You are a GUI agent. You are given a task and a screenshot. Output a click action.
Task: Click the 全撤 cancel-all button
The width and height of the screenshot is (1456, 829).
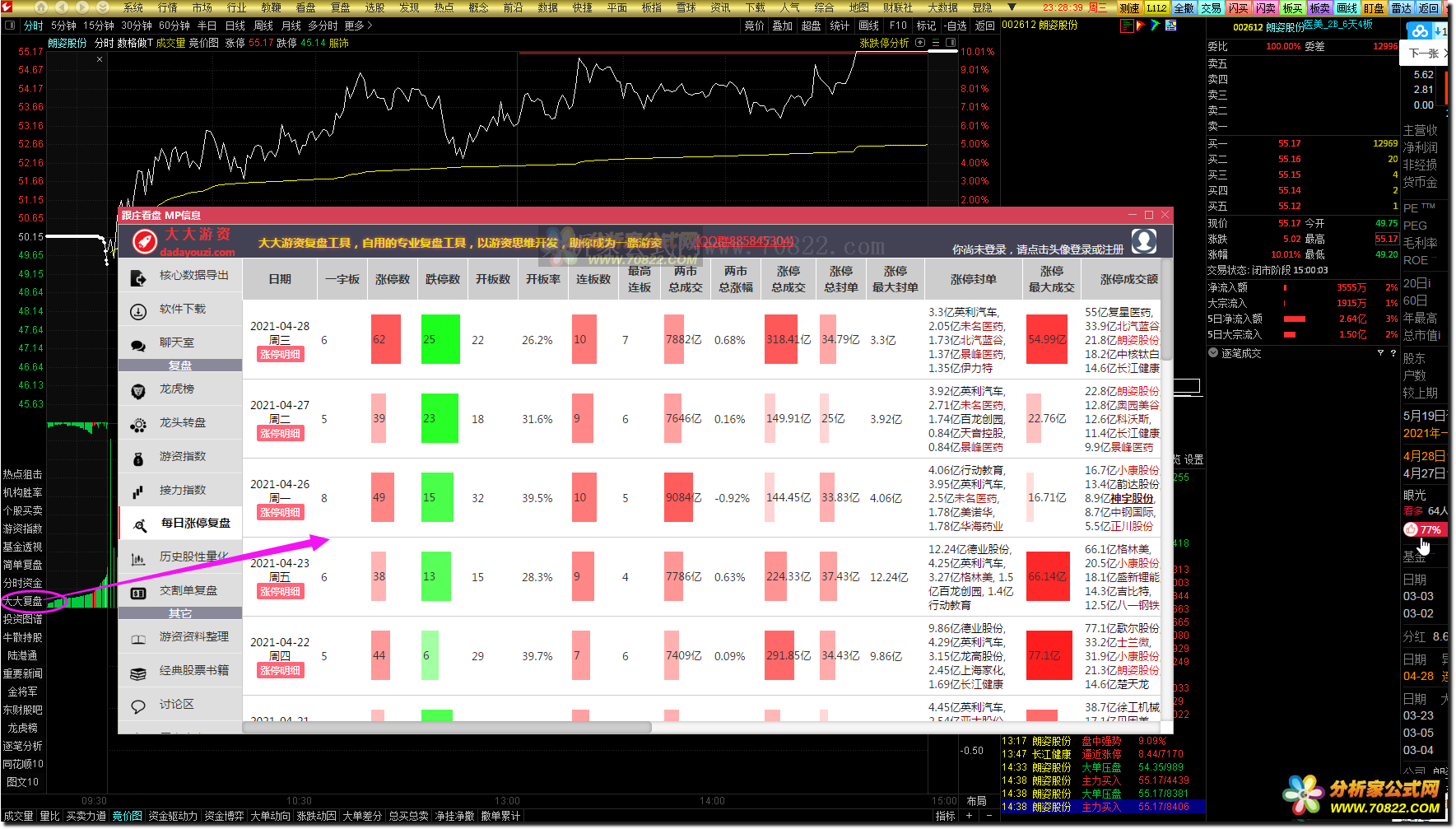(1184, 7)
